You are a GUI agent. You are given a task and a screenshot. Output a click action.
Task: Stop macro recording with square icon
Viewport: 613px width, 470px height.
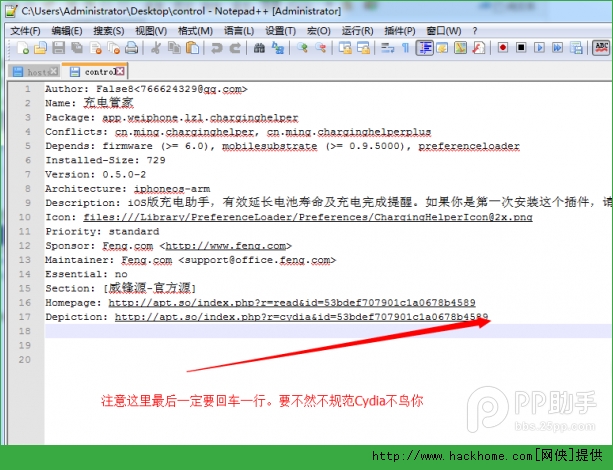(x=521, y=48)
